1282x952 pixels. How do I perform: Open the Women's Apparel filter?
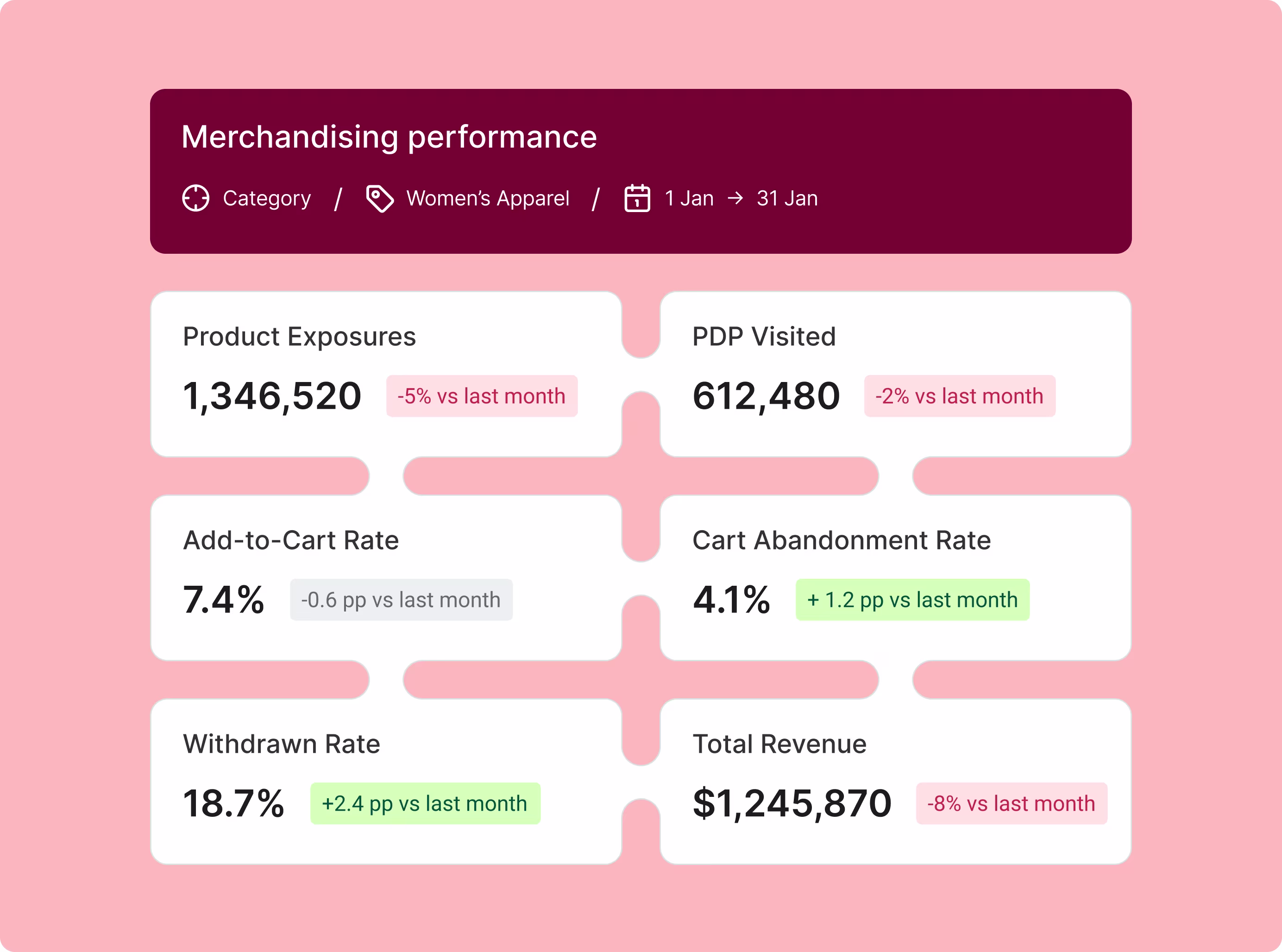click(x=488, y=198)
